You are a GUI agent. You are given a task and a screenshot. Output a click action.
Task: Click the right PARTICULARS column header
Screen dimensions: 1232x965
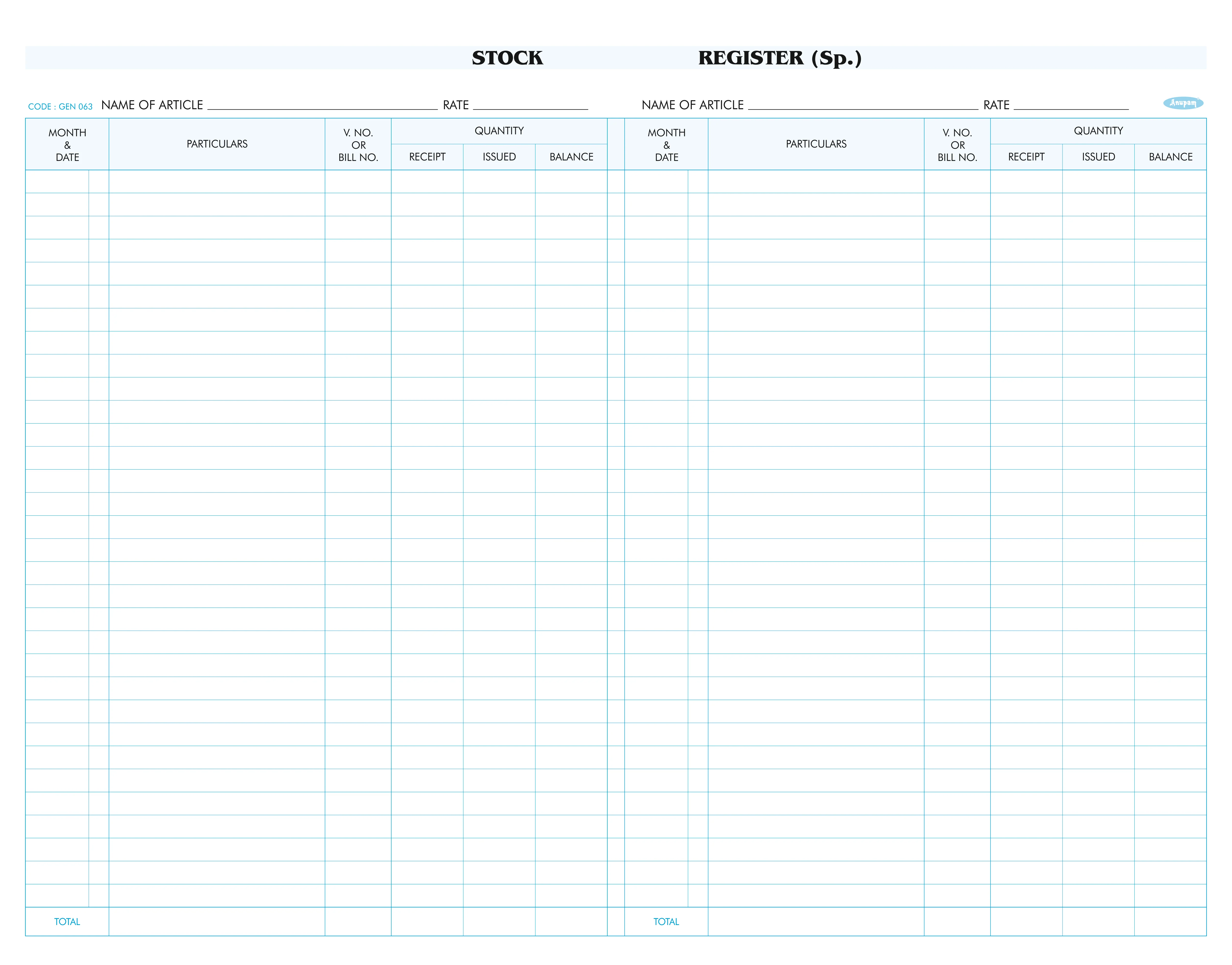coord(816,144)
